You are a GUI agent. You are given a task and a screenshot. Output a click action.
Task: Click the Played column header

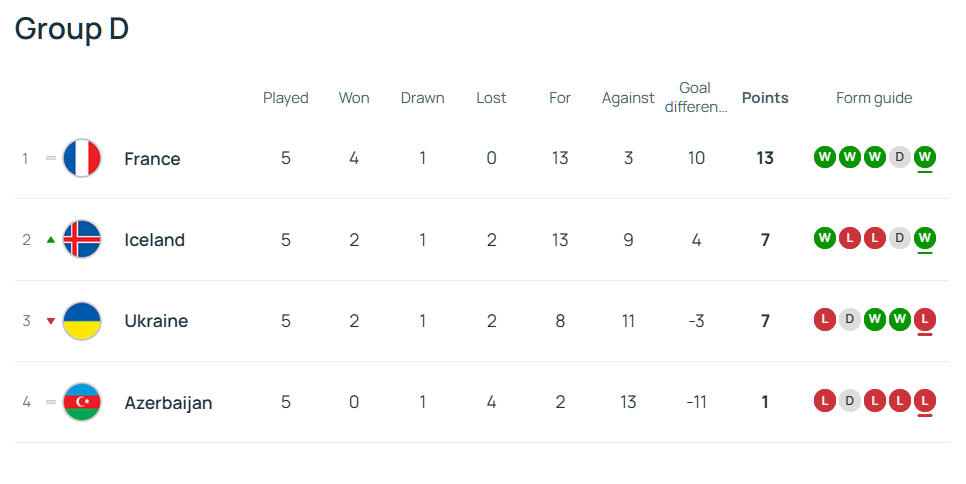286,98
